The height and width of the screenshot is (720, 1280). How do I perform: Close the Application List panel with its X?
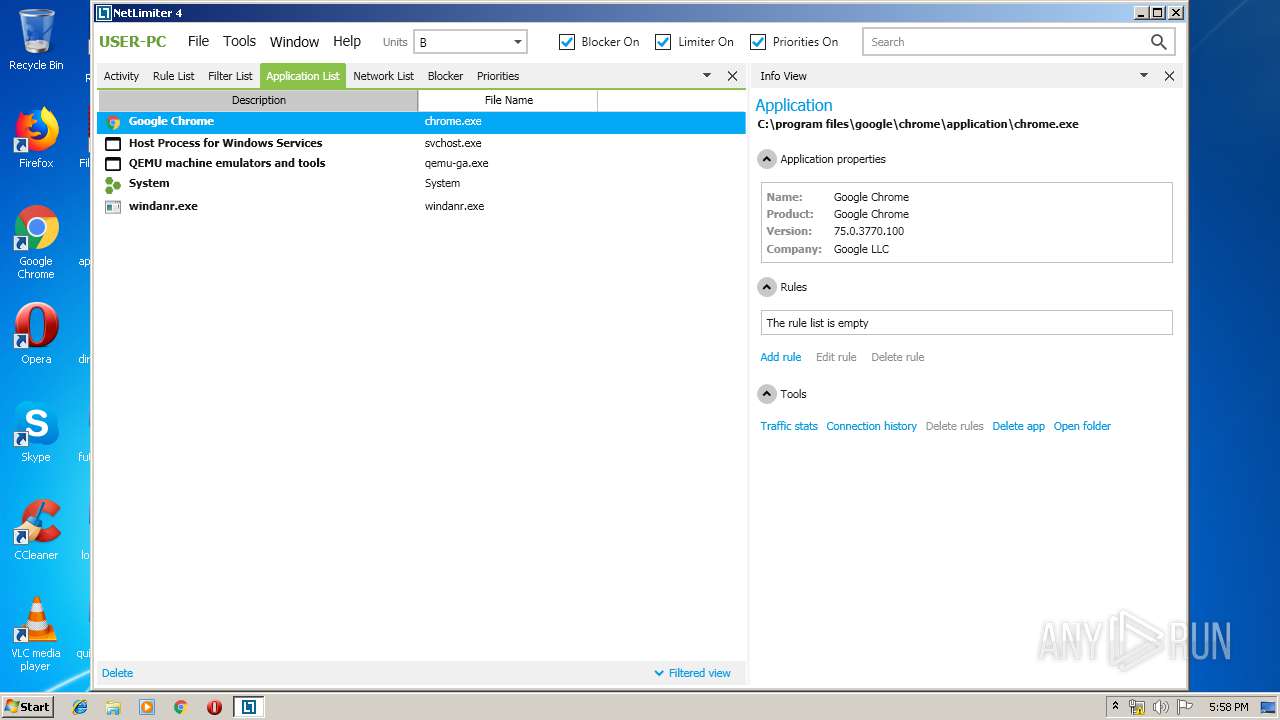coord(732,76)
